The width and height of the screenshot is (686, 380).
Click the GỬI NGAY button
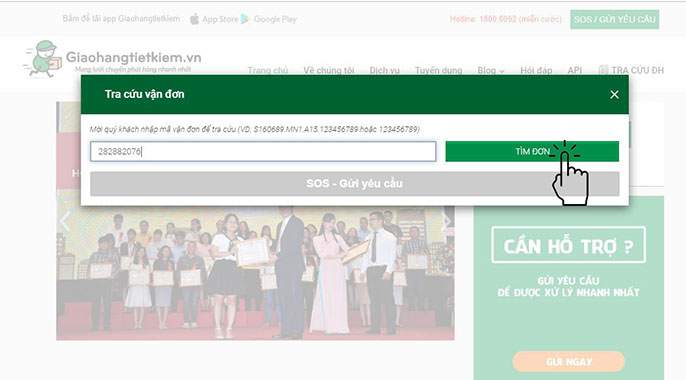[568, 362]
